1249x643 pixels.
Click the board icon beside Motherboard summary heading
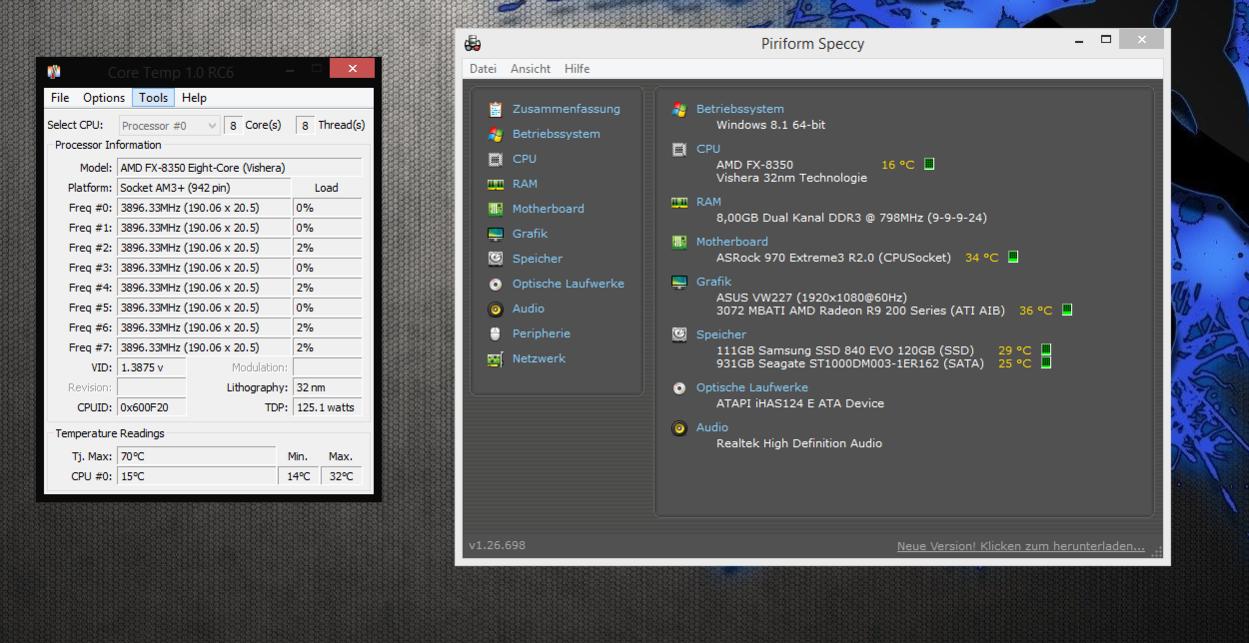coord(679,242)
